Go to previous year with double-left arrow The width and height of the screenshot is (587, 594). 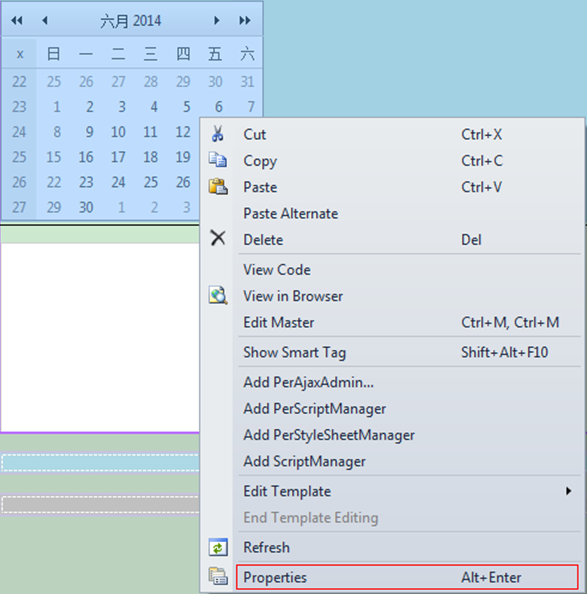pos(17,20)
